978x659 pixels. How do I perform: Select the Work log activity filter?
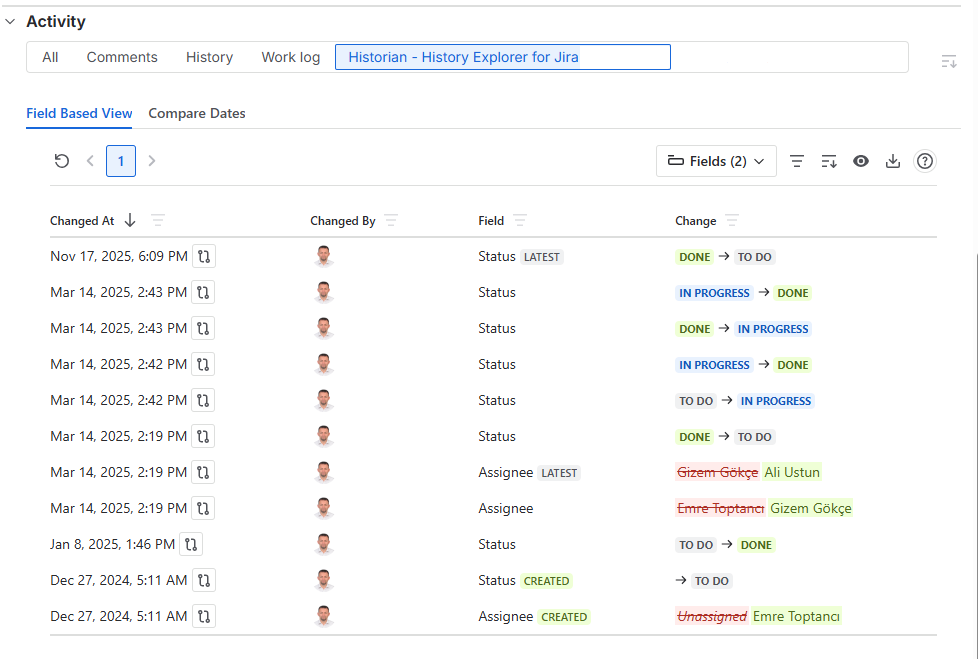pos(290,57)
